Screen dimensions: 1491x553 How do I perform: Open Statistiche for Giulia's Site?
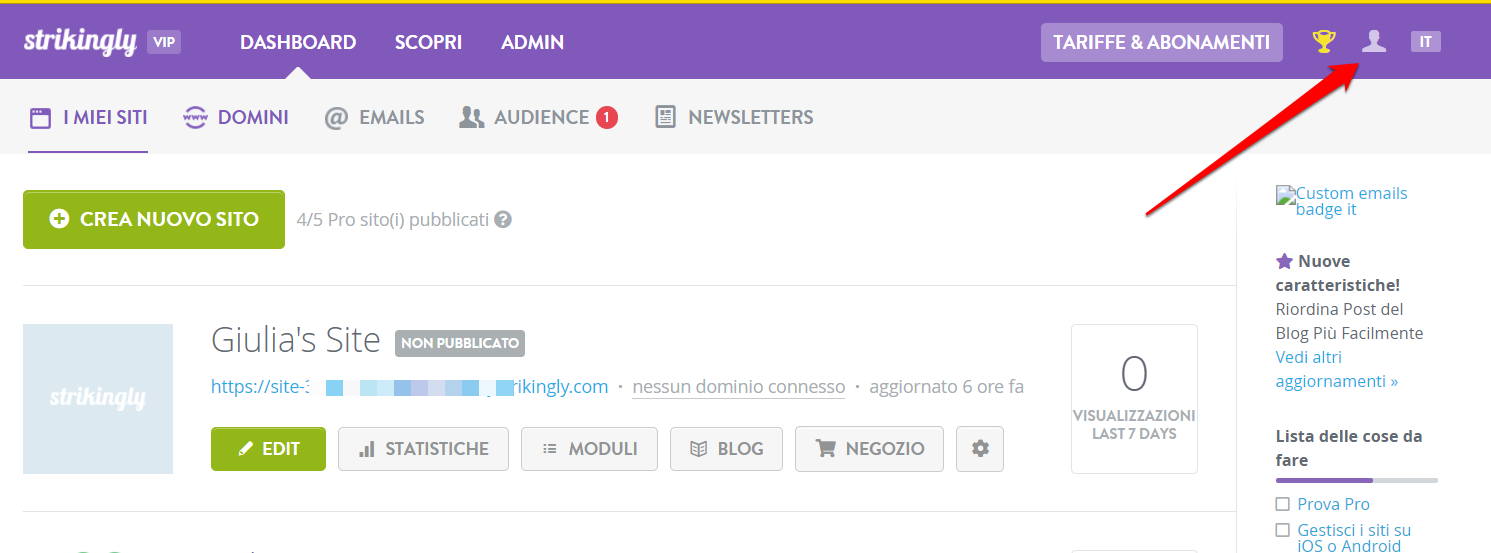tap(423, 449)
